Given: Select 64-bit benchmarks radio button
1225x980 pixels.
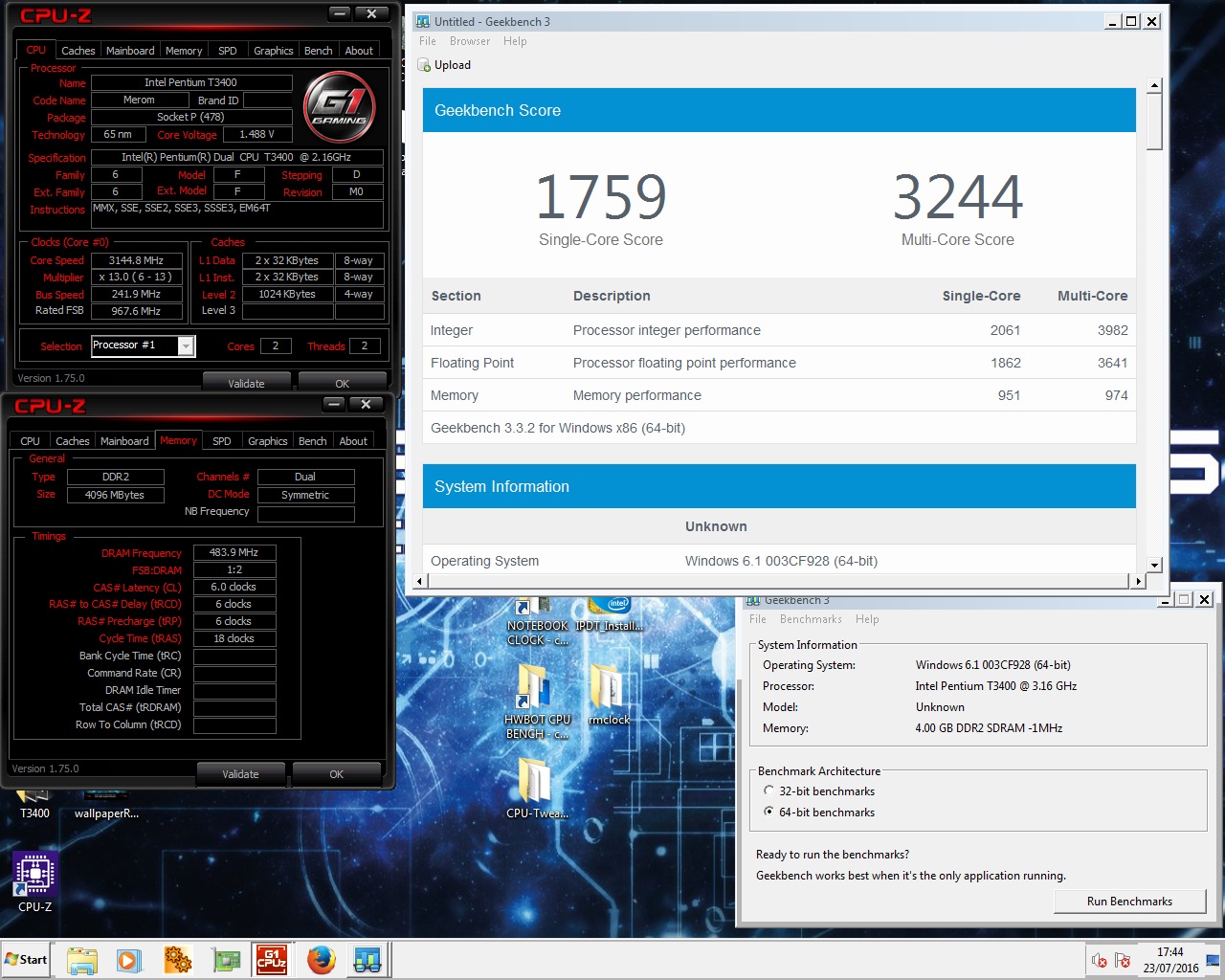Looking at the screenshot, I should 768,813.
